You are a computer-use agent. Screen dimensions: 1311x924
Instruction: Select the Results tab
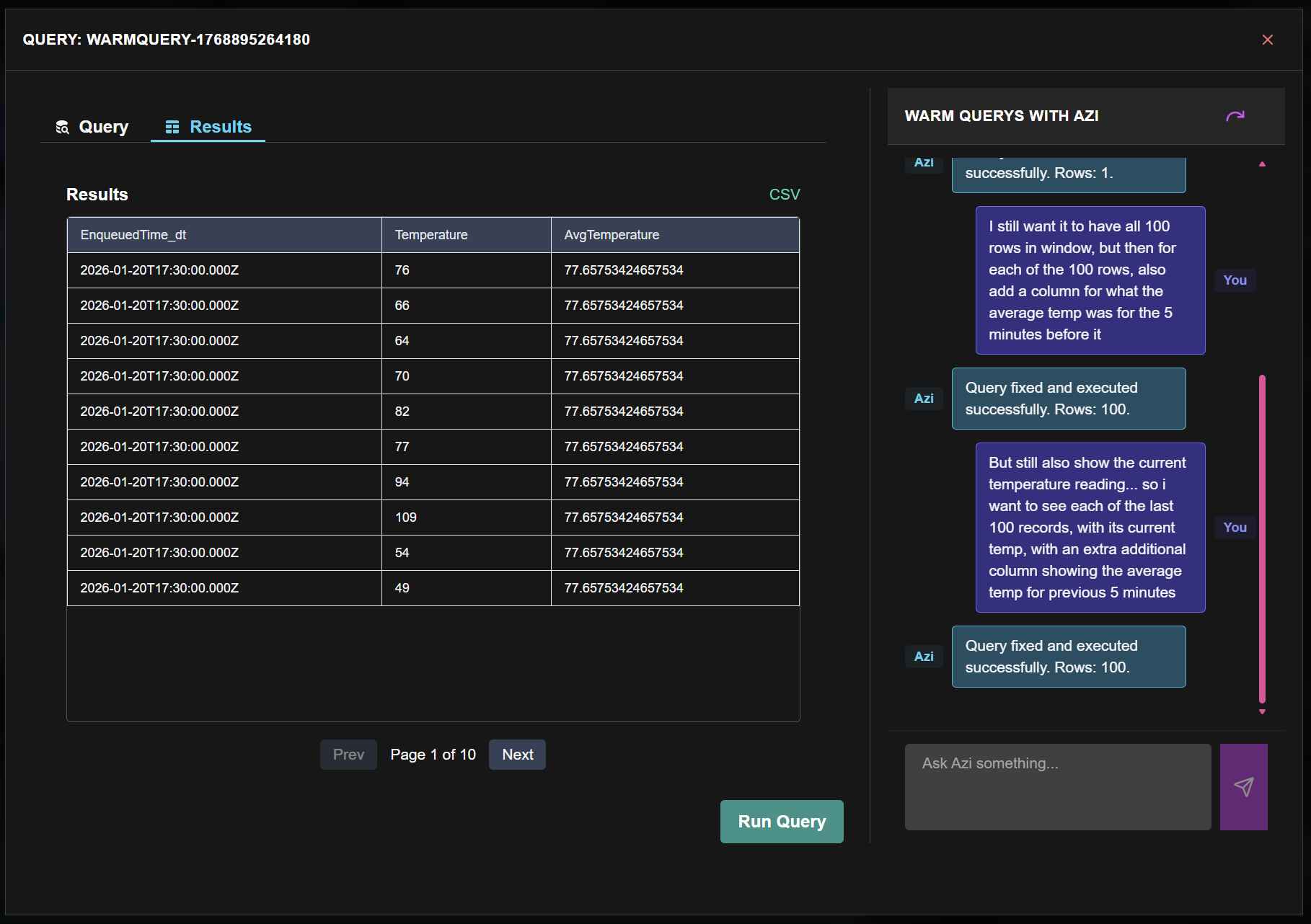(x=208, y=127)
